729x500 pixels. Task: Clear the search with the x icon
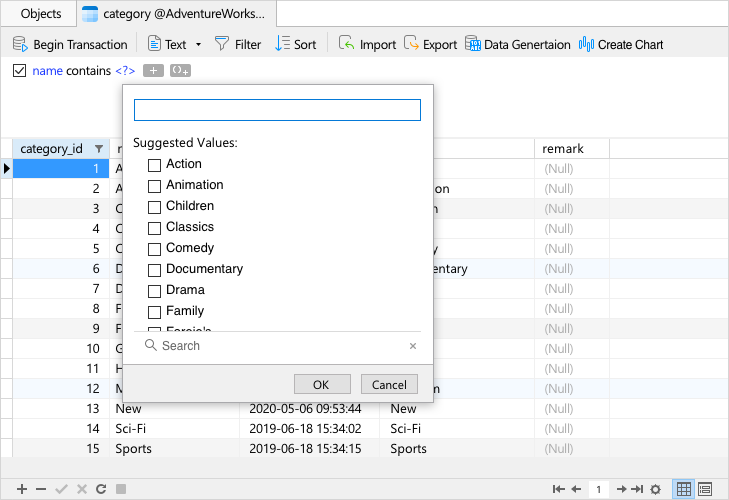[x=413, y=346]
